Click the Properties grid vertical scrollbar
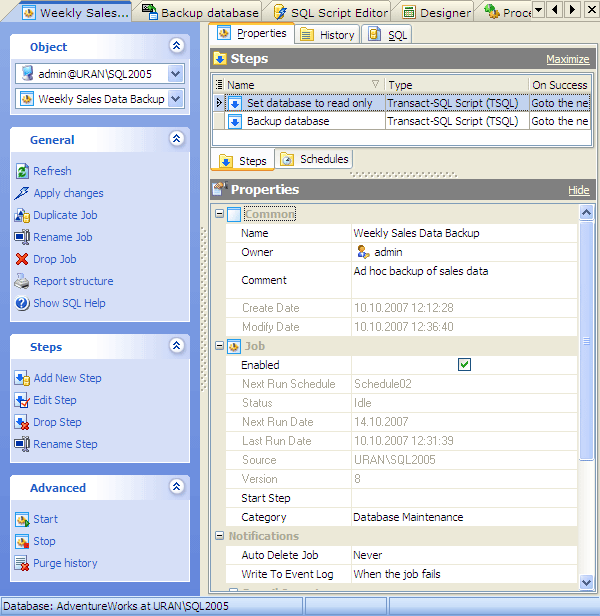Screen dimensions: 600x616 click(x=587, y=400)
